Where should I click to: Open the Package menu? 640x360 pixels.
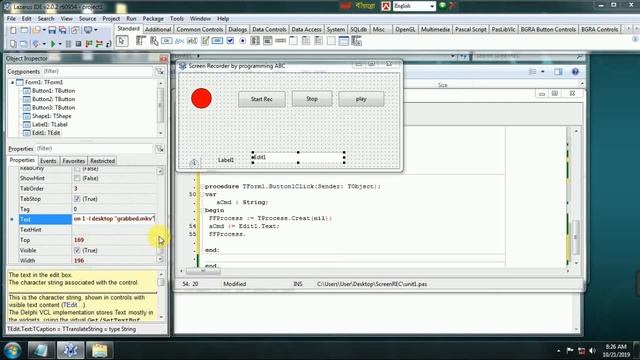click(153, 19)
